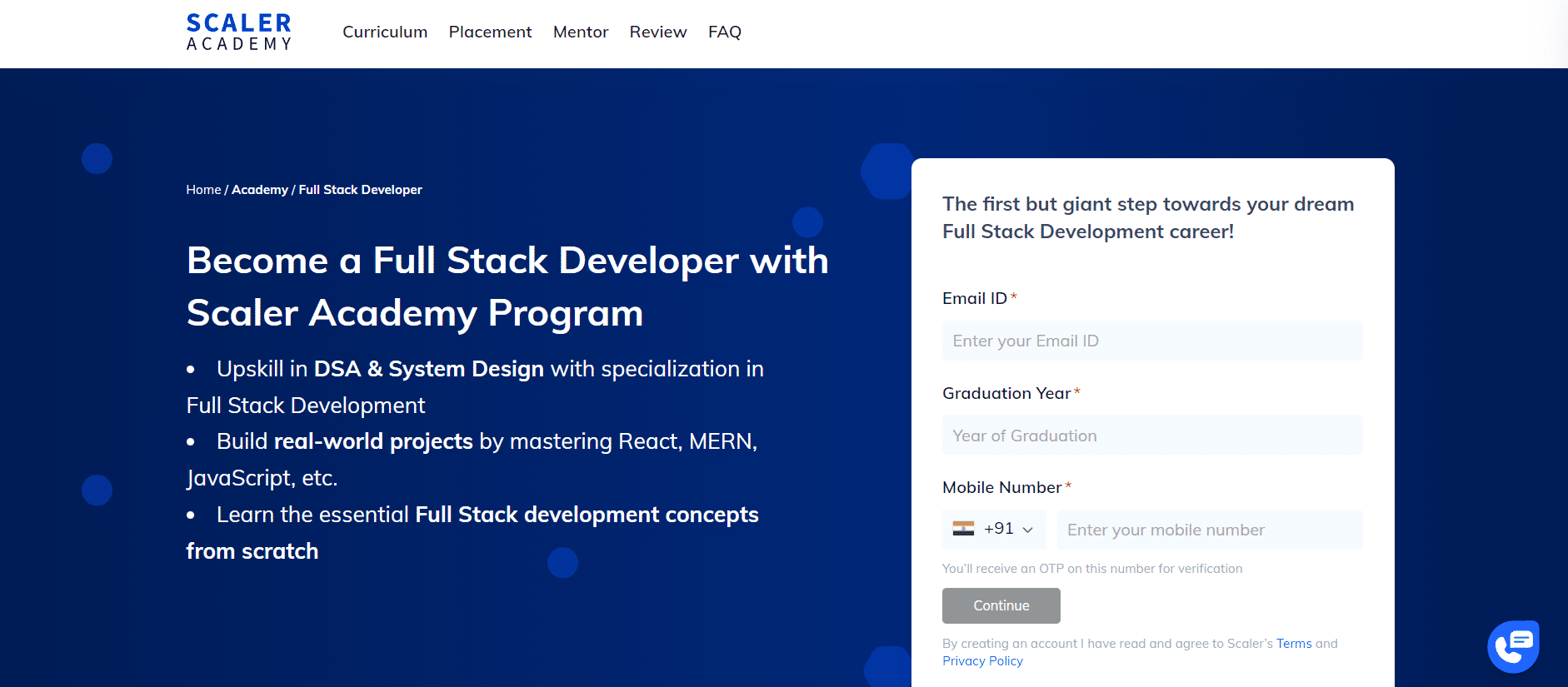Click the Graduation Year field label
The width and height of the screenshot is (1568, 687).
(1006, 393)
